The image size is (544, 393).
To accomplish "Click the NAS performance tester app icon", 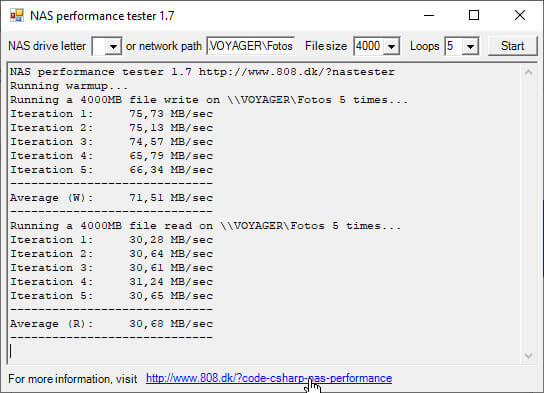I will pyautogui.click(x=17, y=16).
